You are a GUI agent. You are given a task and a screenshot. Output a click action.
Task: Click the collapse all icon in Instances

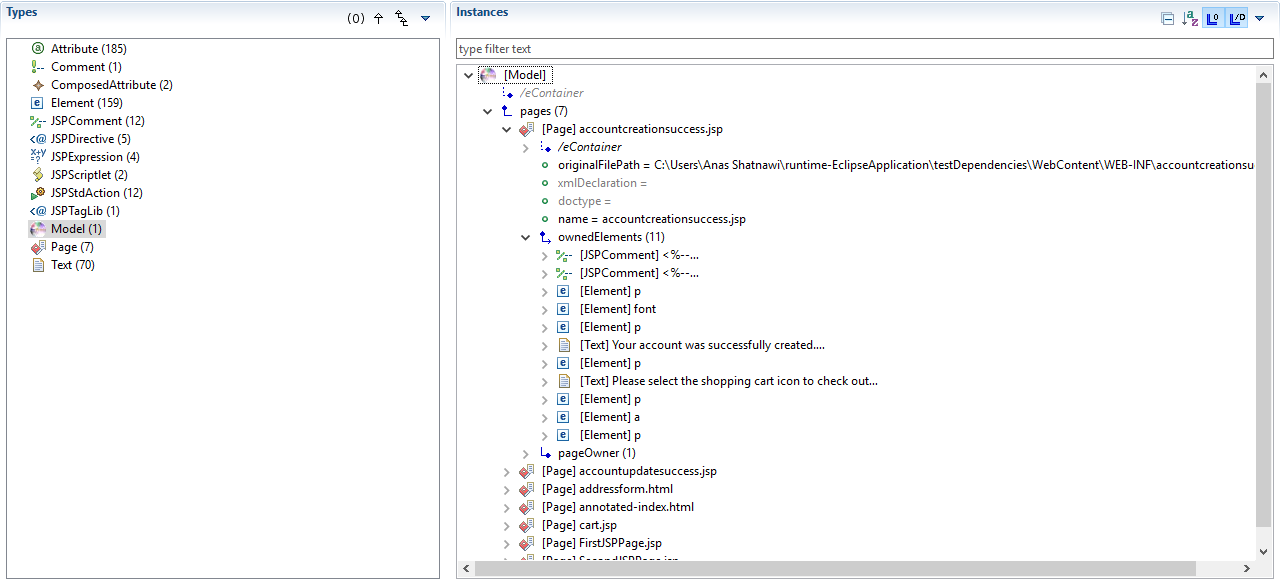(x=1167, y=19)
